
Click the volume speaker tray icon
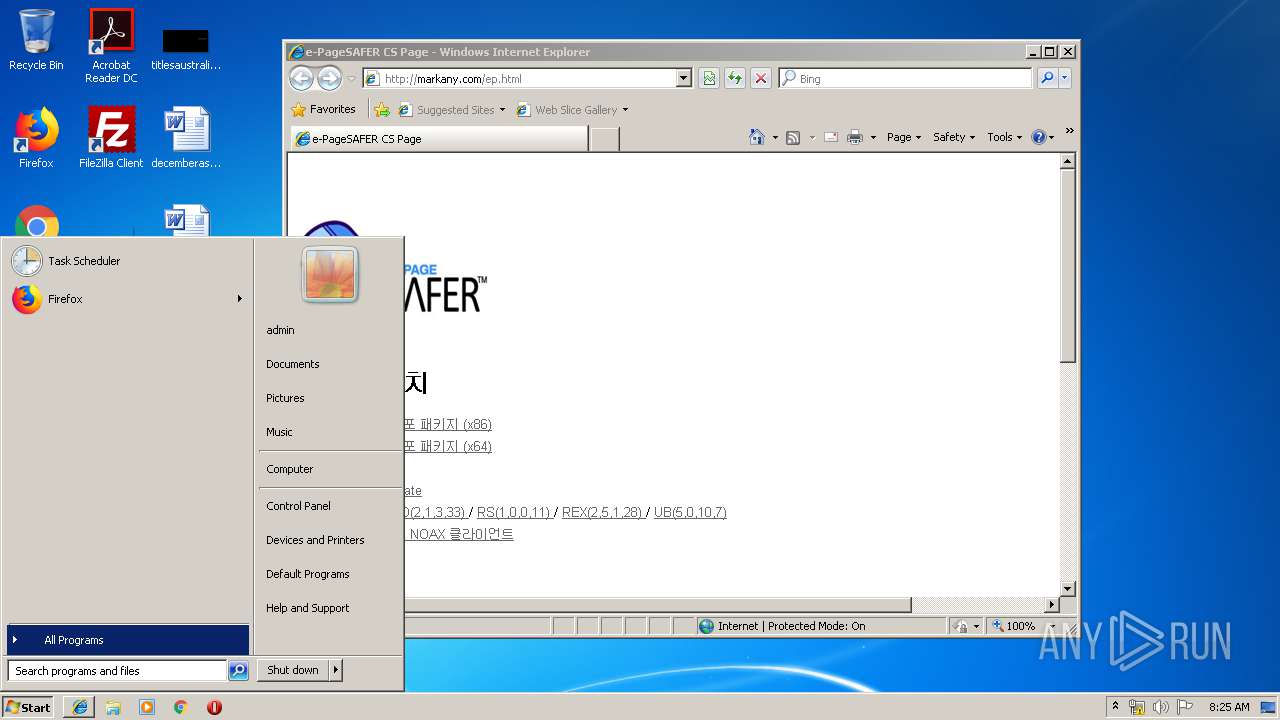1161,707
